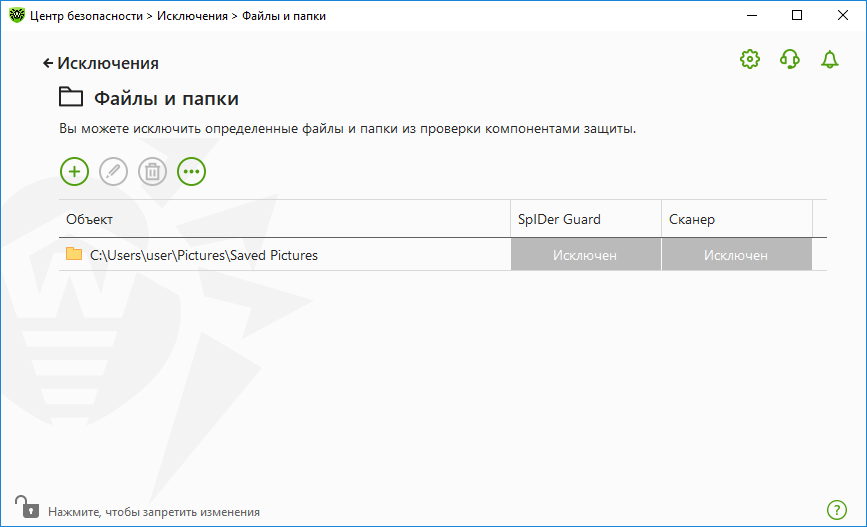Maximize the Security Center window
The width and height of the screenshot is (867, 527).
coord(797,15)
